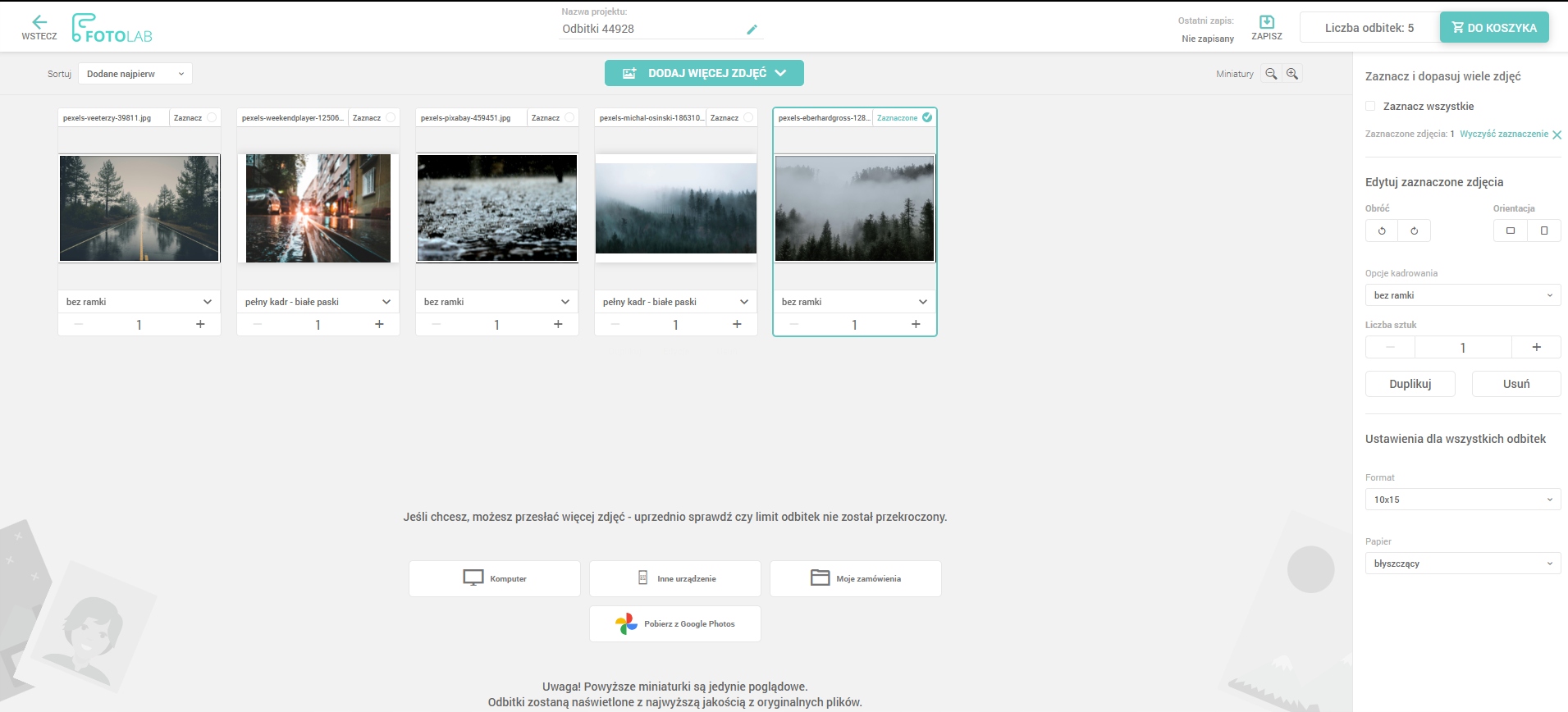Click the Nie zapisany status text

coord(1208,39)
